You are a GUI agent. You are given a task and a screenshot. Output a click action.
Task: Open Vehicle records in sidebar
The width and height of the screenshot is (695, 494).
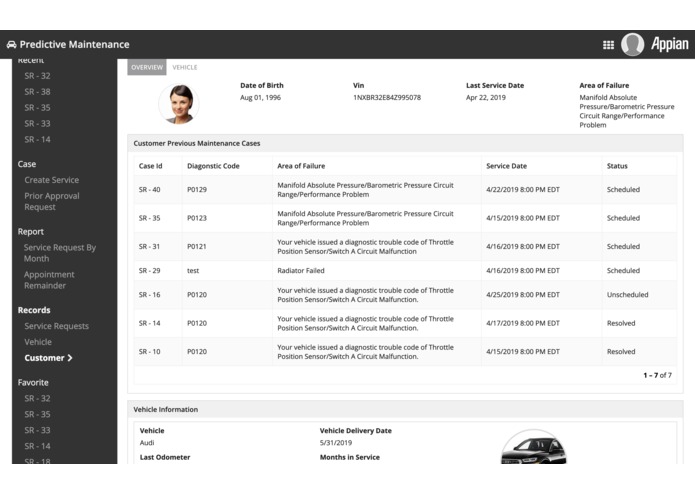pyautogui.click(x=38, y=342)
